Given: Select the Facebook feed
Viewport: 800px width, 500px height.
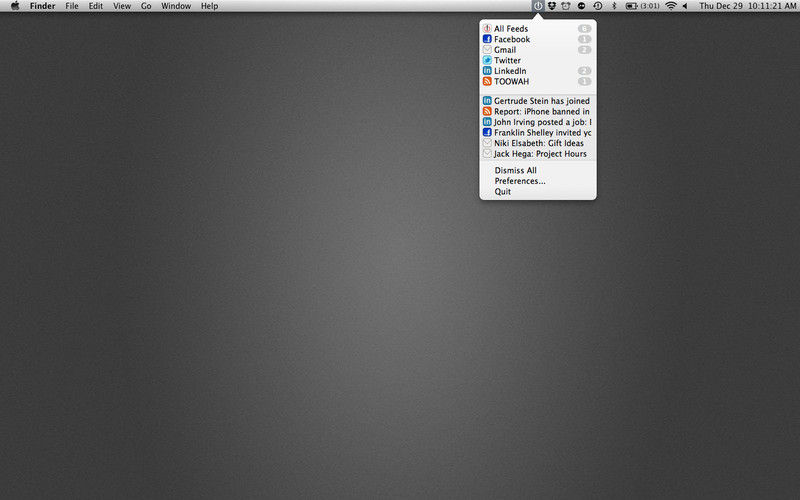Looking at the screenshot, I should 538,39.
